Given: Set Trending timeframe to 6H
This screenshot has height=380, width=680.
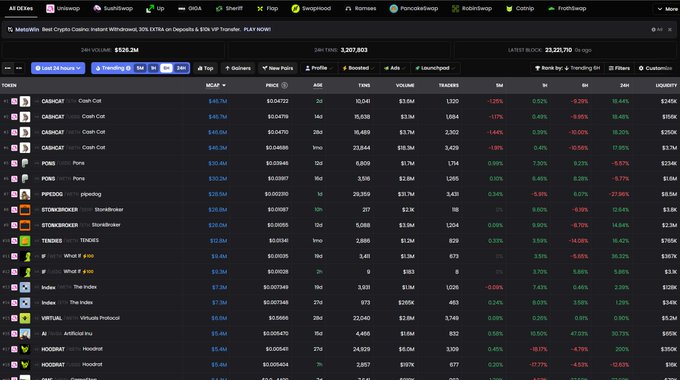Looking at the screenshot, I should point(166,68).
